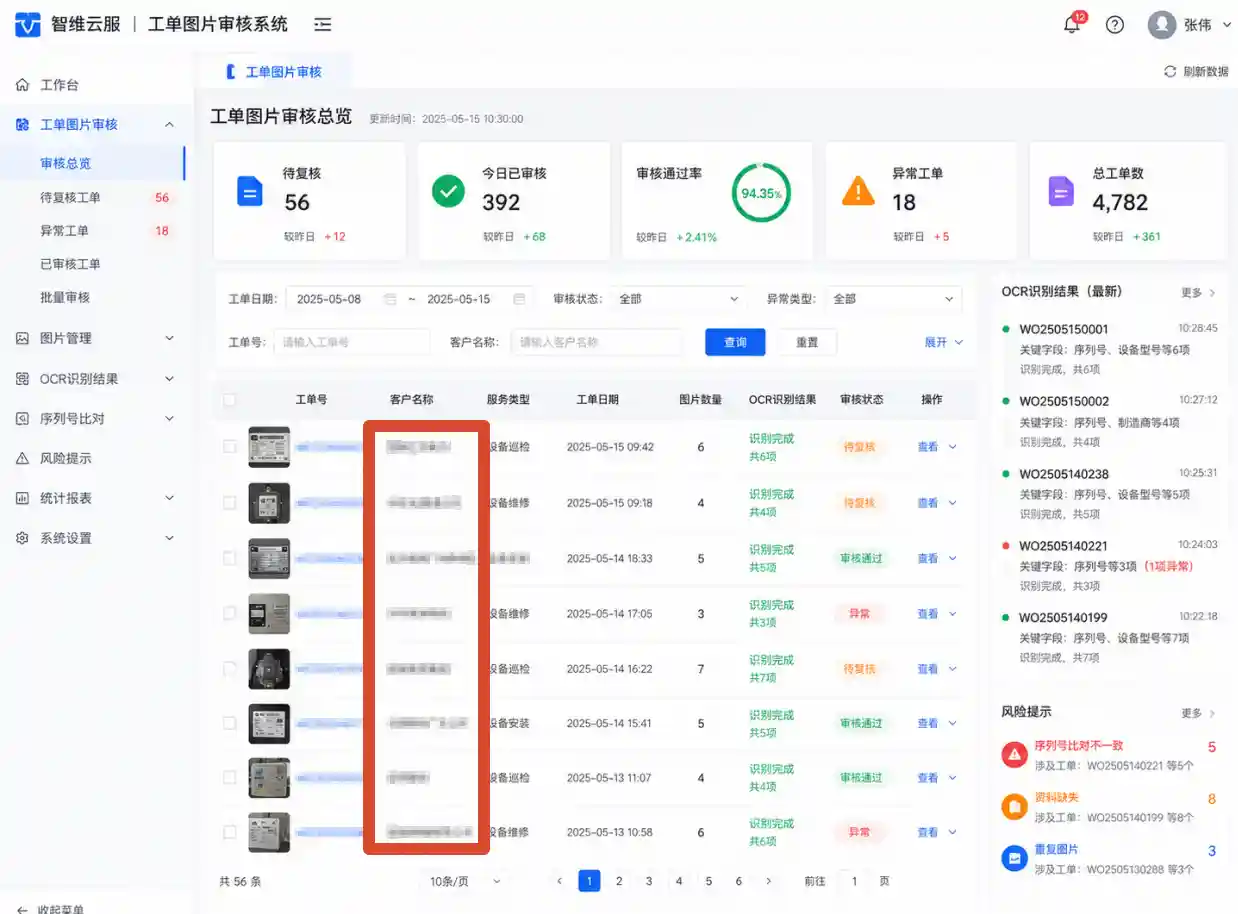
Task: Expand the 图片管理 sidebar chevron
Action: (169, 338)
